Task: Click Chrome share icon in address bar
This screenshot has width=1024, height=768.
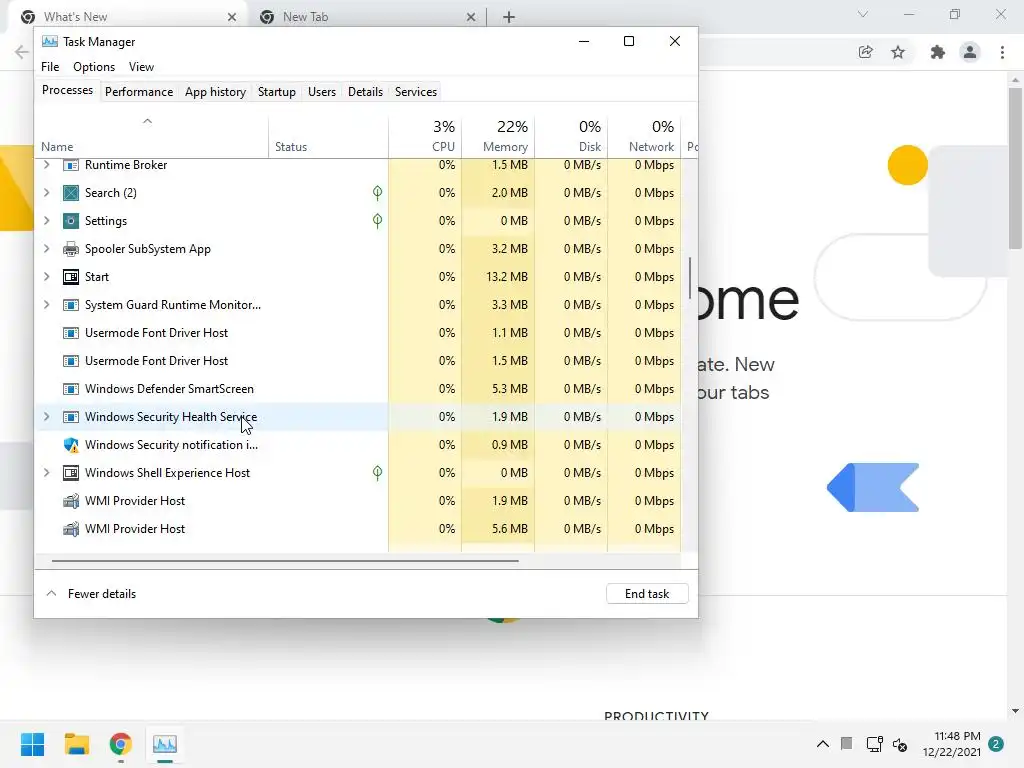Action: pyautogui.click(x=865, y=52)
